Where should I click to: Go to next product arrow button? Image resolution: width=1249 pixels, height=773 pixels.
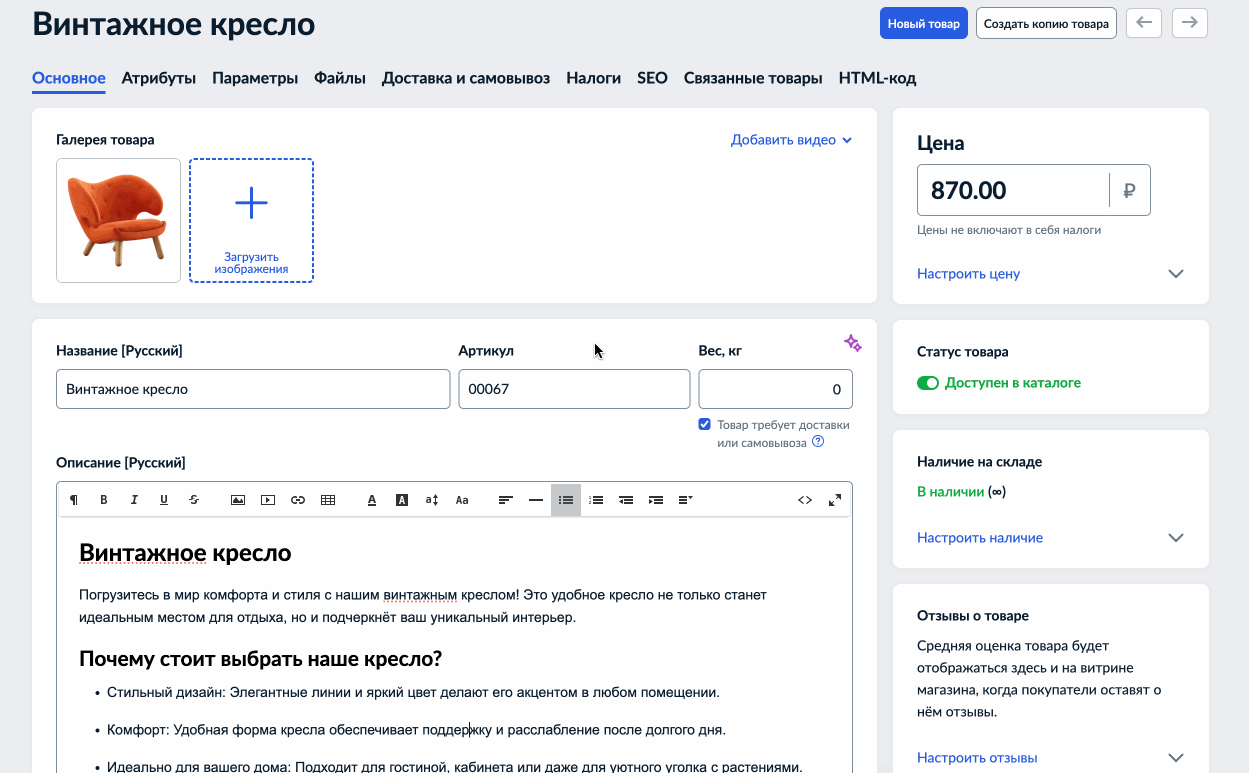click(1190, 23)
